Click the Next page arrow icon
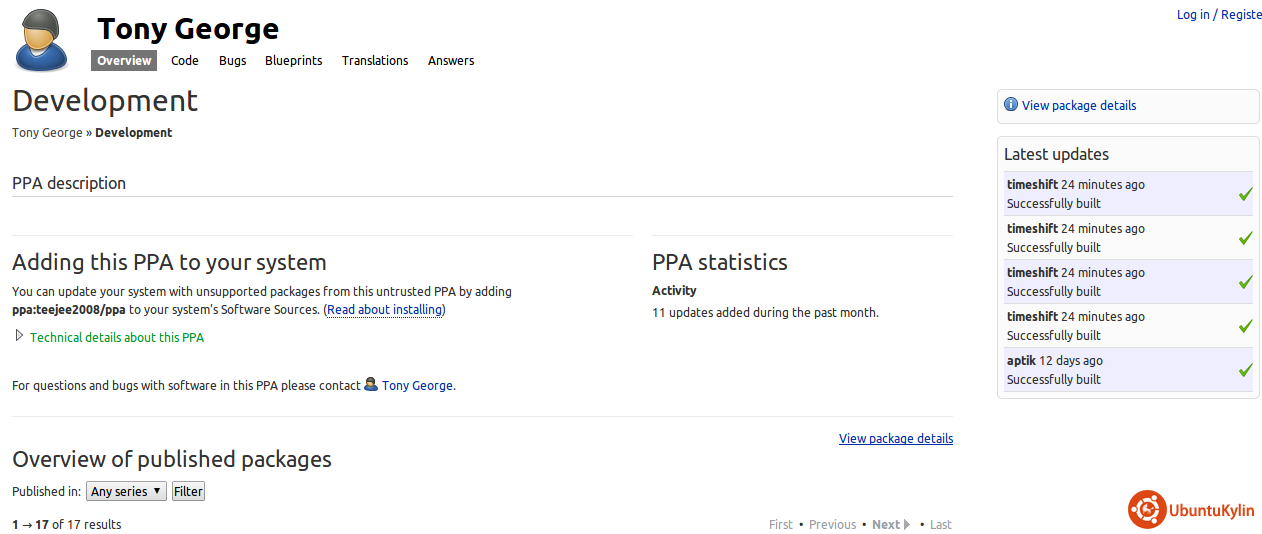1262x534 pixels. point(907,524)
